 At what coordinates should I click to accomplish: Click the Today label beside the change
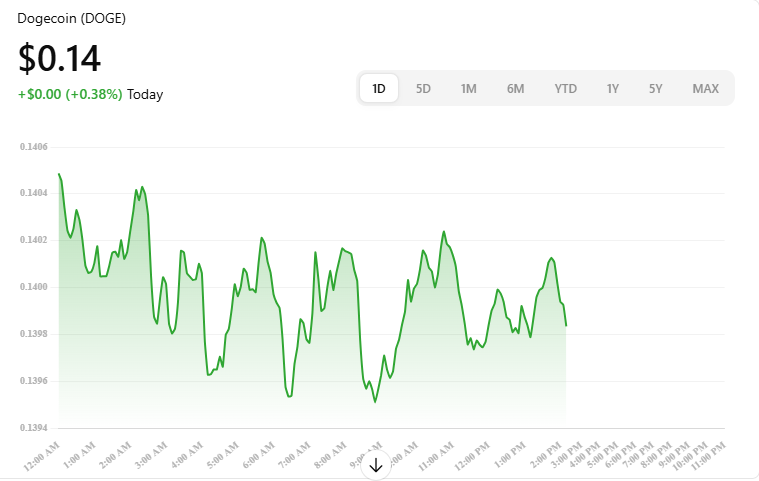[145, 94]
